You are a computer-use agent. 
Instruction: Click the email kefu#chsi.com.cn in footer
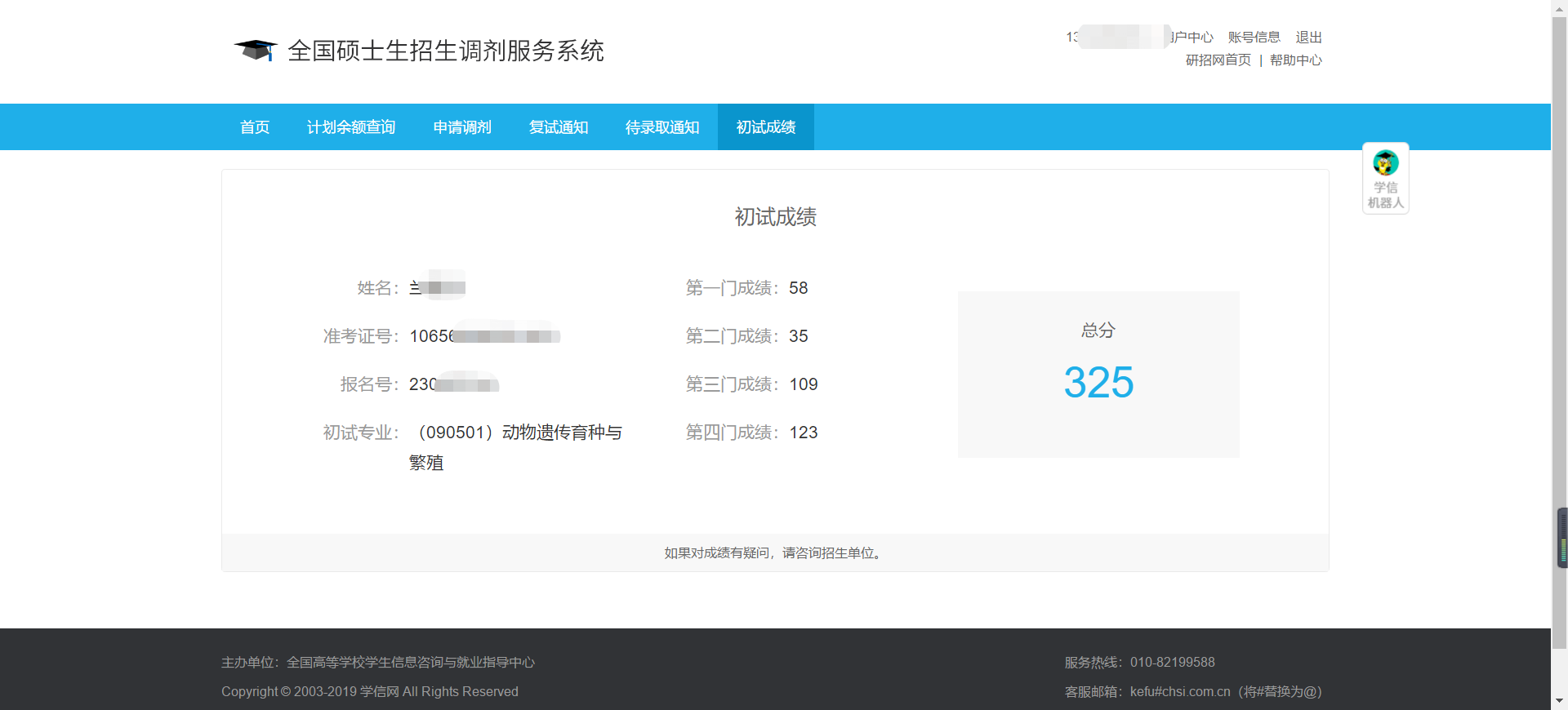tap(1180, 692)
